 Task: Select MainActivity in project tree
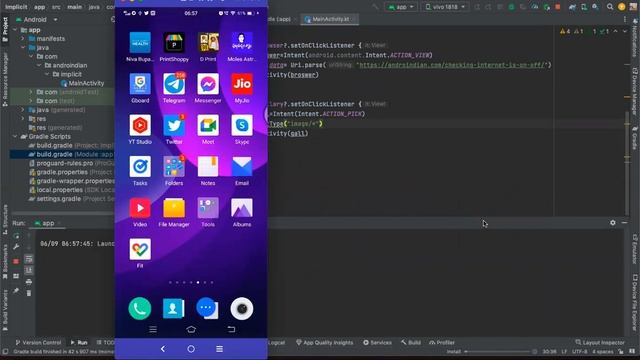pos(82,83)
